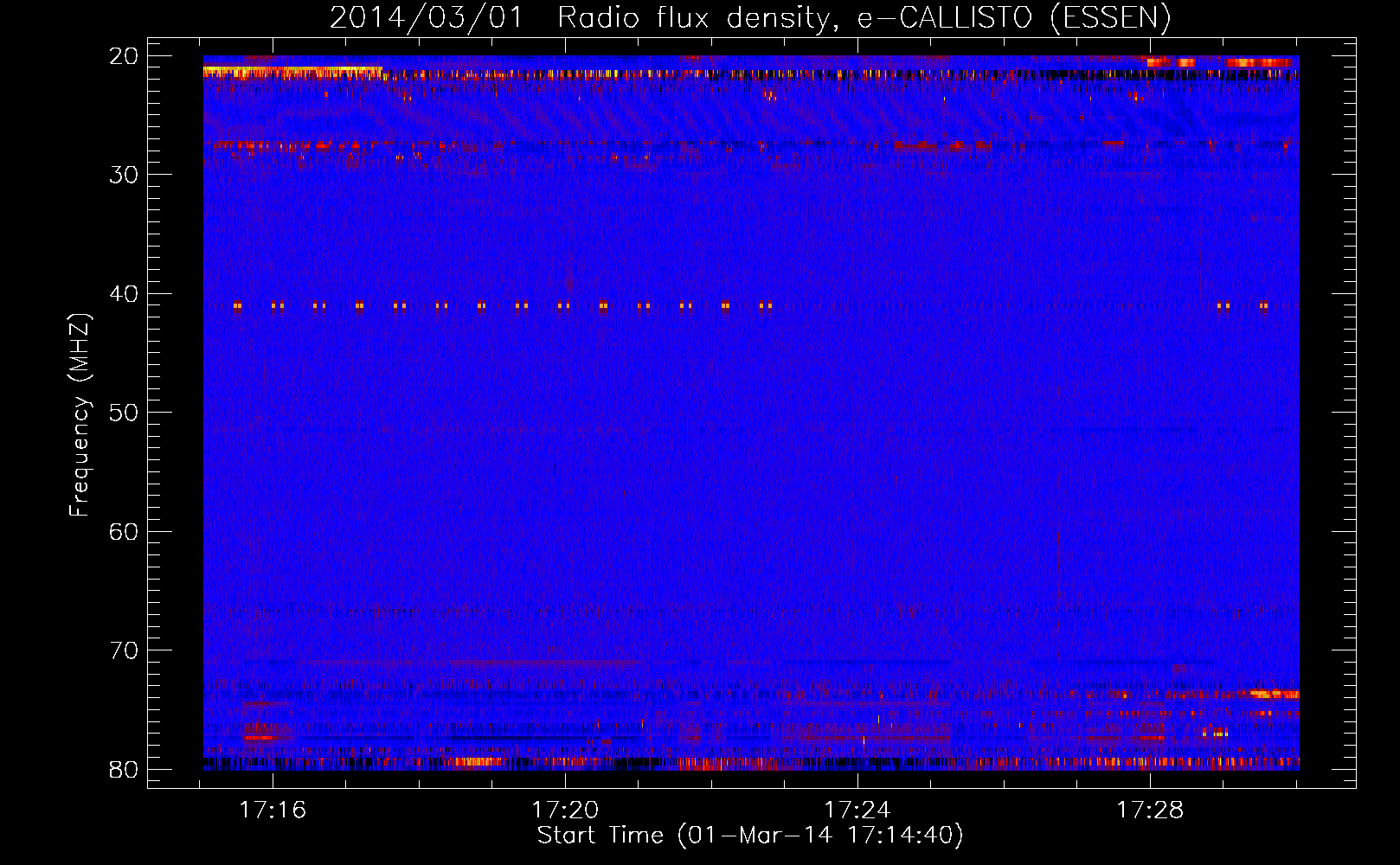This screenshot has height=865, width=1400.
Task: Click the 'Frequency (MHZ)' axis label
Action: pyautogui.click(x=79, y=414)
